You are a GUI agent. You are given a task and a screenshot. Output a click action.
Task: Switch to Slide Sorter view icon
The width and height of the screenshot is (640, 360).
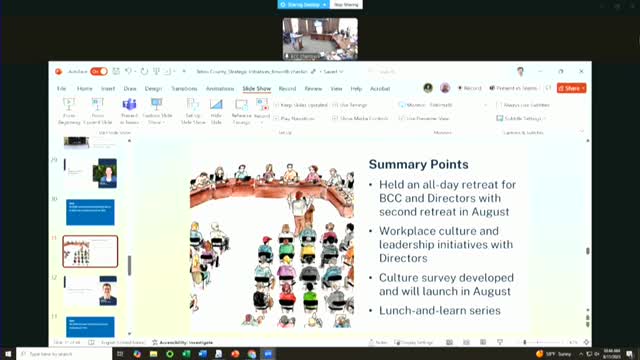(x=466, y=342)
